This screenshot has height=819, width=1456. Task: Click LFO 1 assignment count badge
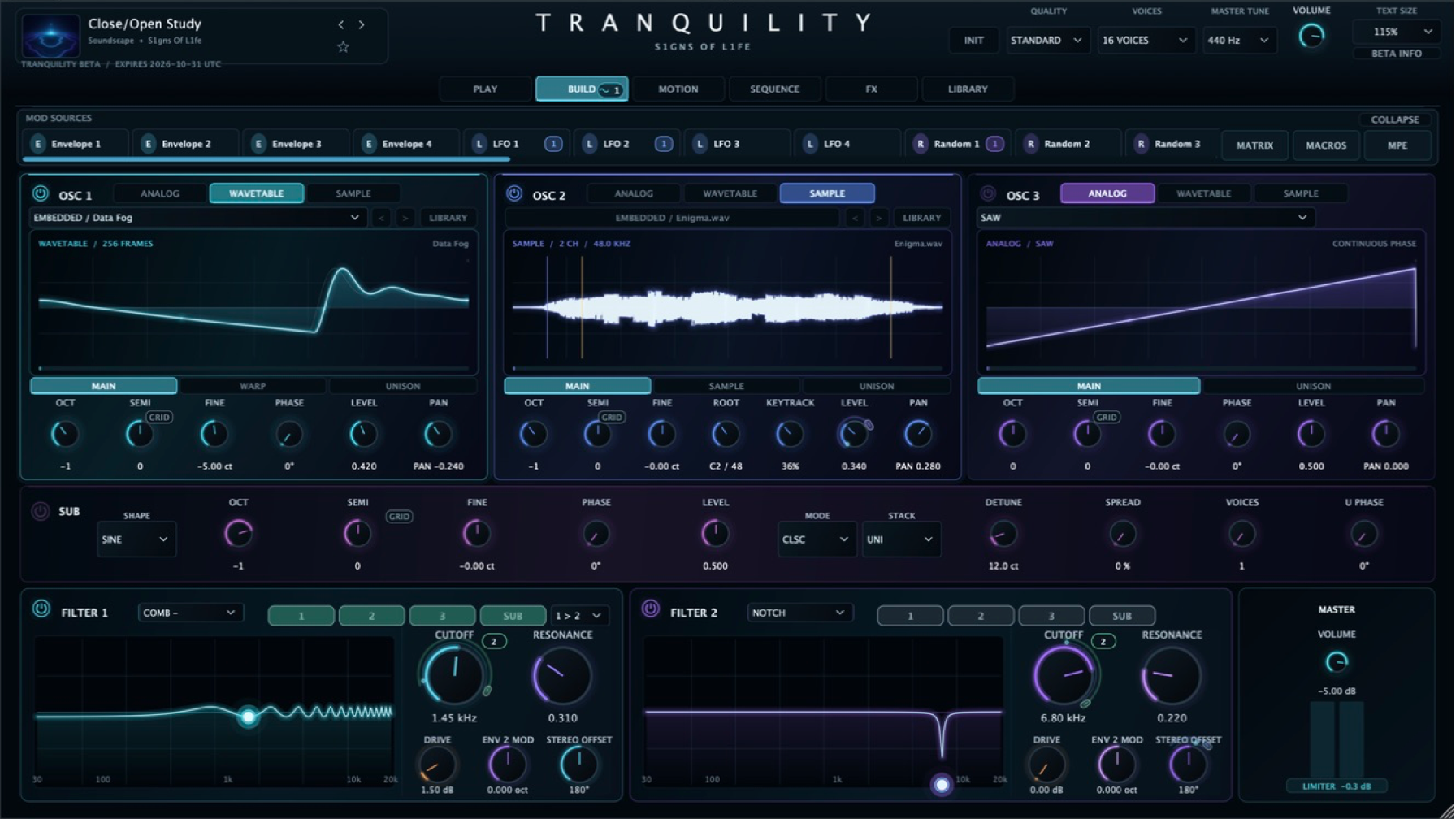(553, 144)
